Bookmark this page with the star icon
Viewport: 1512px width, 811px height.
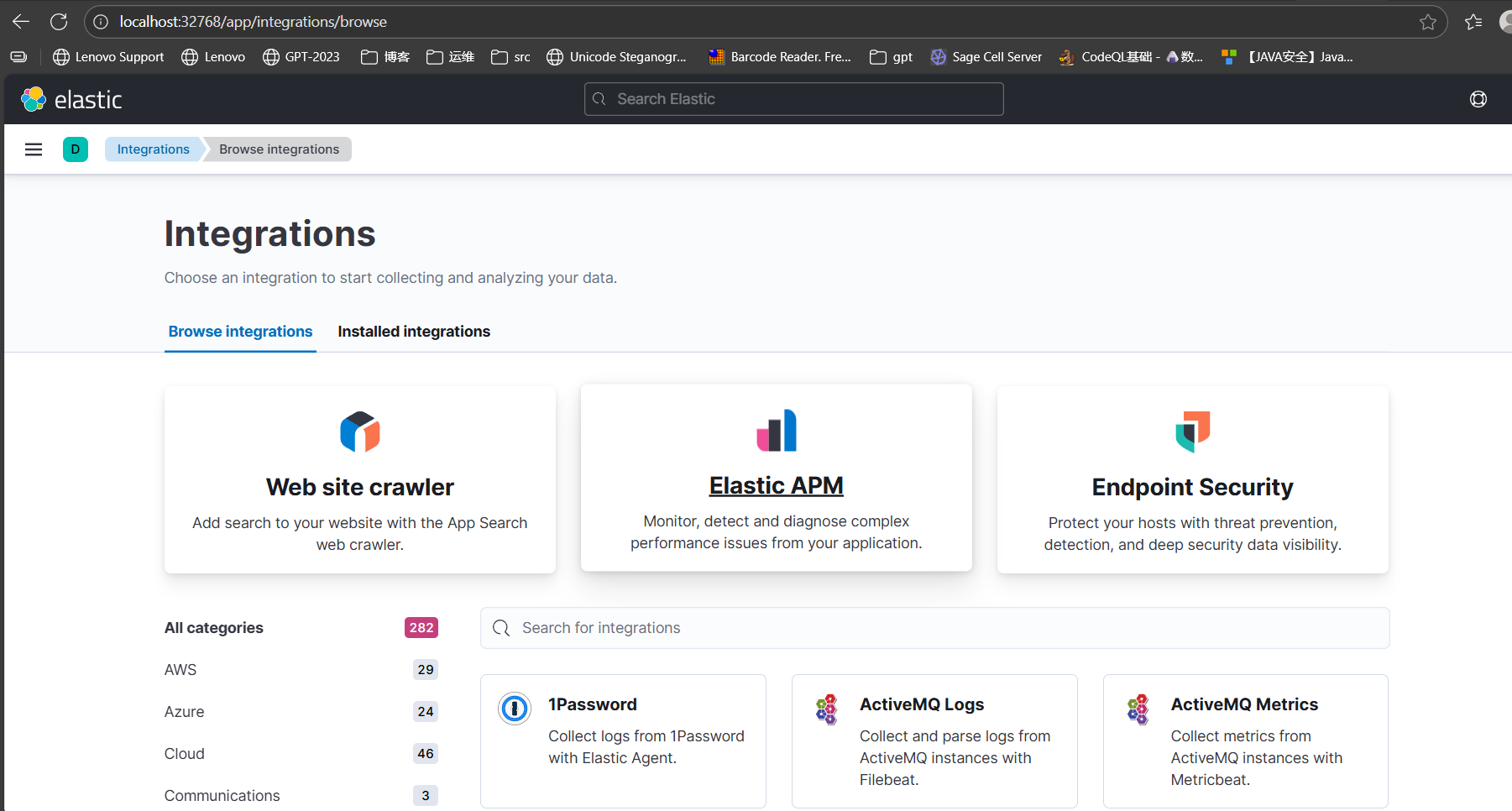click(1427, 22)
